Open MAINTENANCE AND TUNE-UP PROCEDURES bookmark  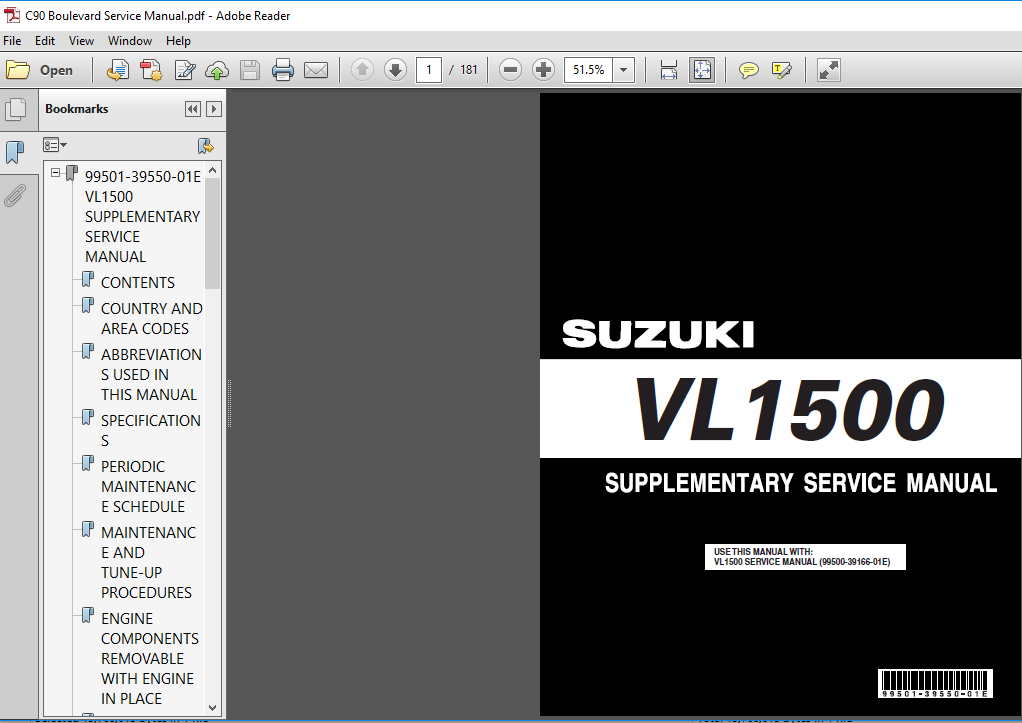click(148, 562)
